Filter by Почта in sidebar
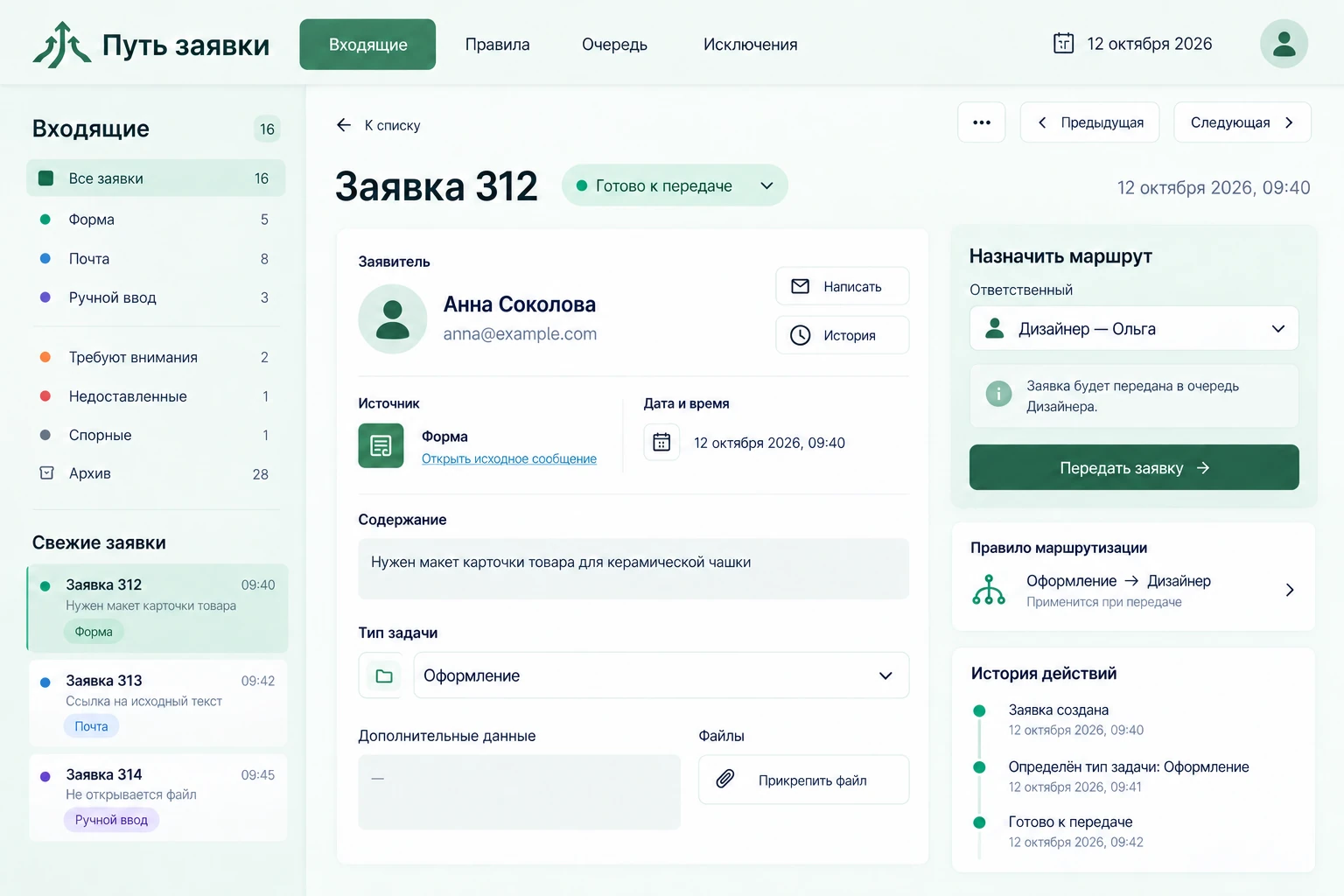 156,259
